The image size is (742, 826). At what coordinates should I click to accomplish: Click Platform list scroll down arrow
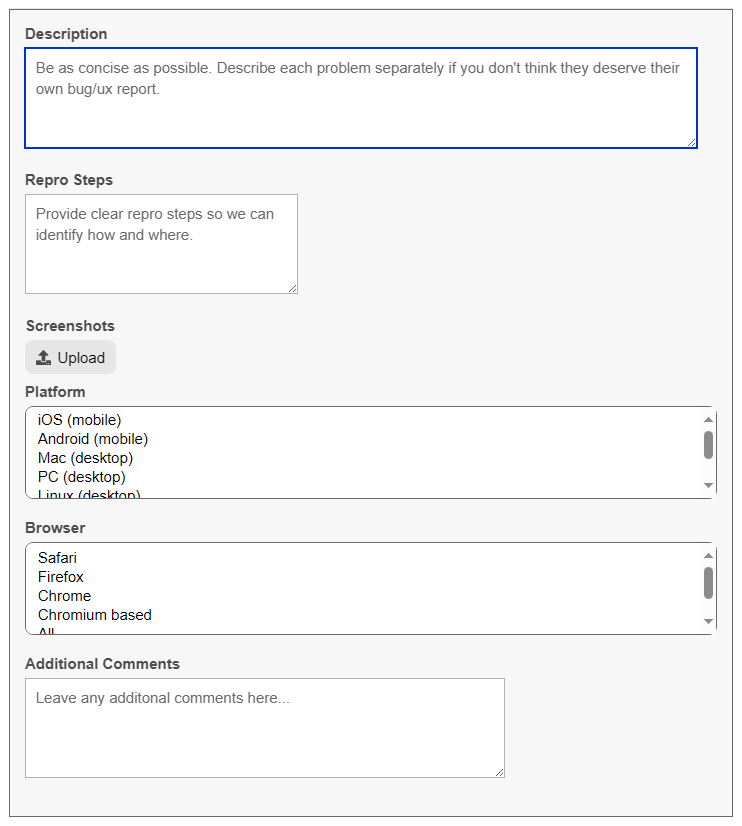tap(708, 485)
